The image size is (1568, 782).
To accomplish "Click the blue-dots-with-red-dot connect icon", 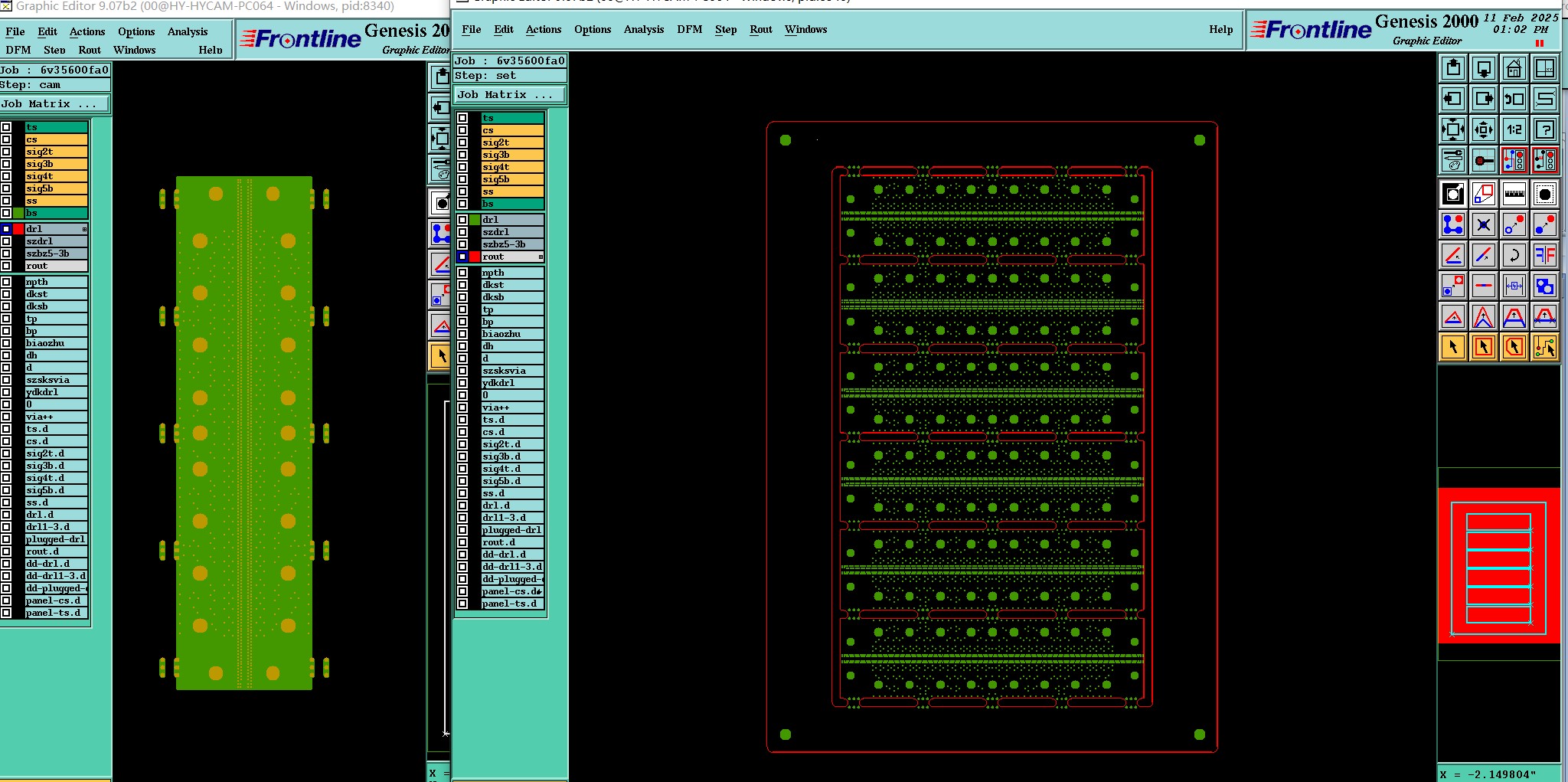I will pyautogui.click(x=1453, y=224).
